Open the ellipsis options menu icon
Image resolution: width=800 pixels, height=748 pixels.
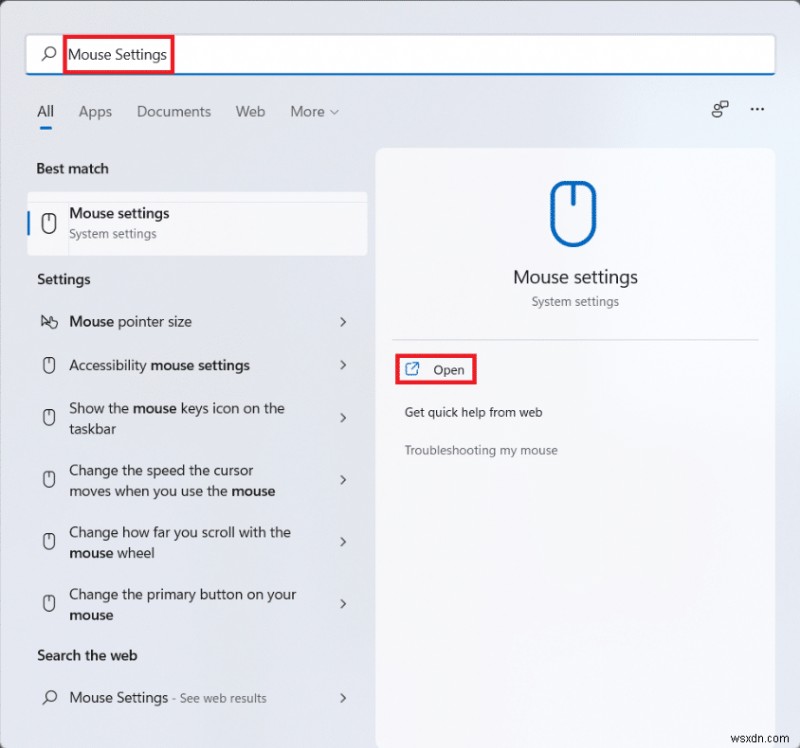(757, 110)
